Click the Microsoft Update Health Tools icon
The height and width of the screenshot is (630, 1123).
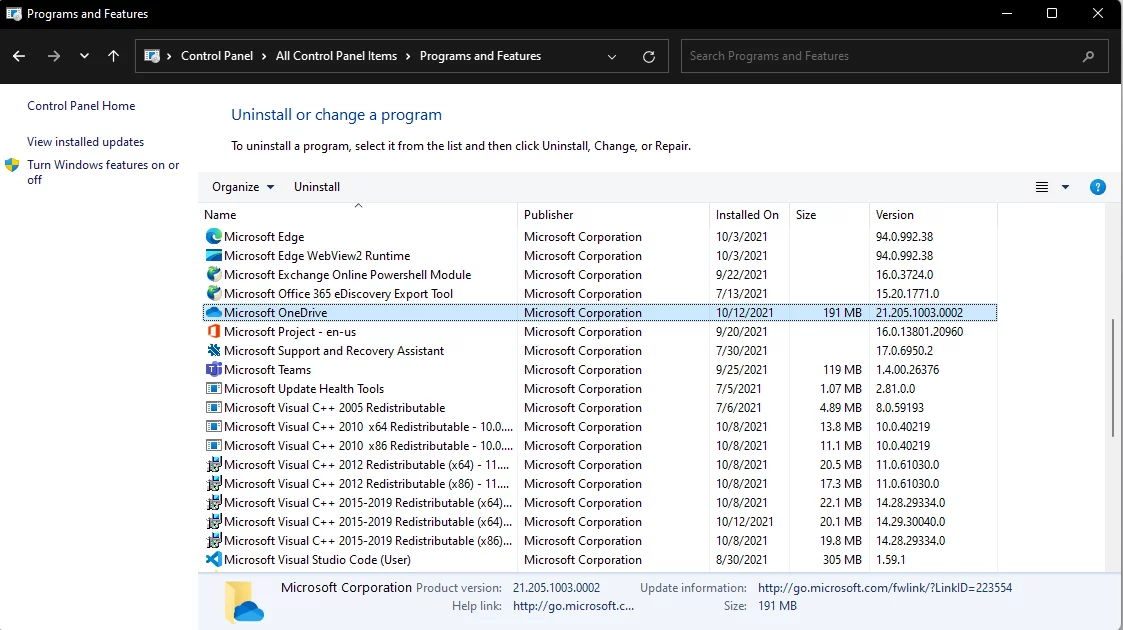(213, 389)
